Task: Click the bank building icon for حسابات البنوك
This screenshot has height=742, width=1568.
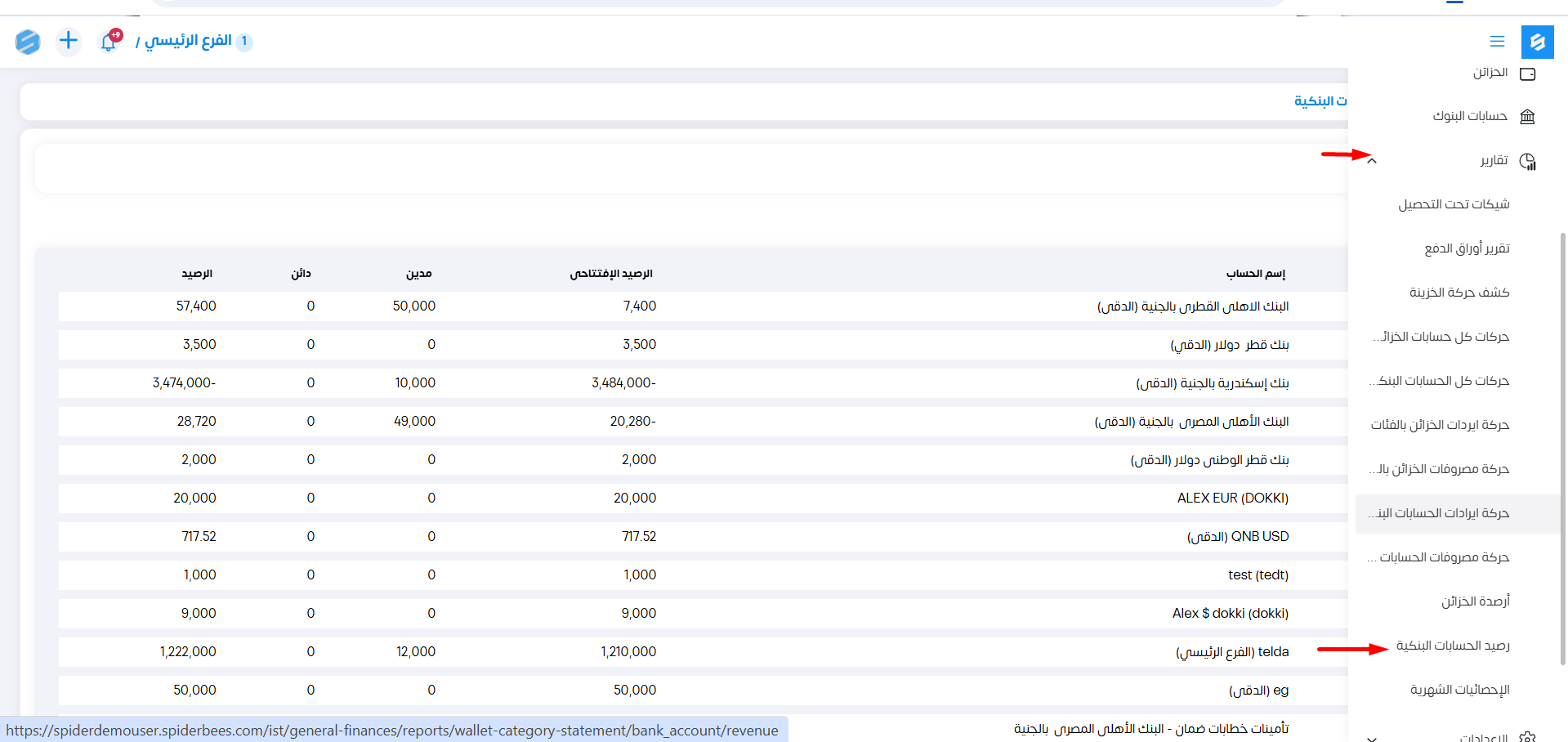Action: (1527, 116)
